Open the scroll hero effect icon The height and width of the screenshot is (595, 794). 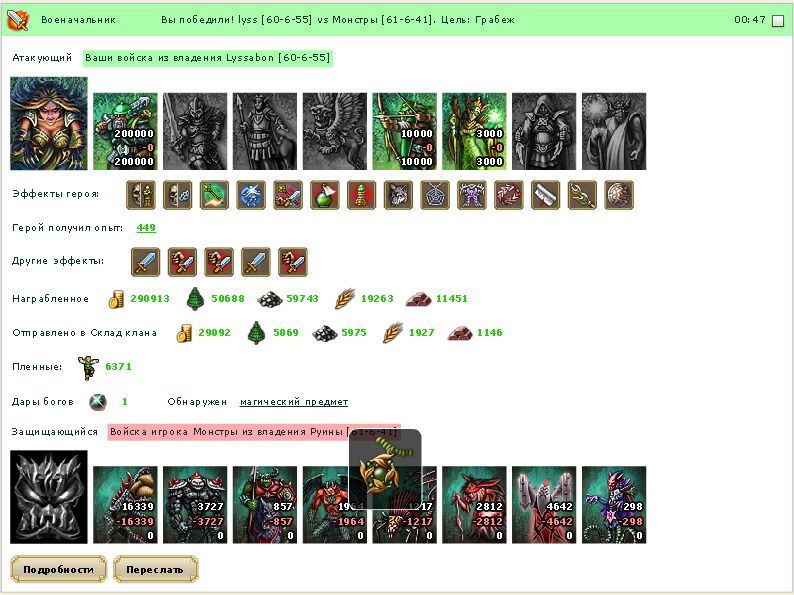coord(545,195)
